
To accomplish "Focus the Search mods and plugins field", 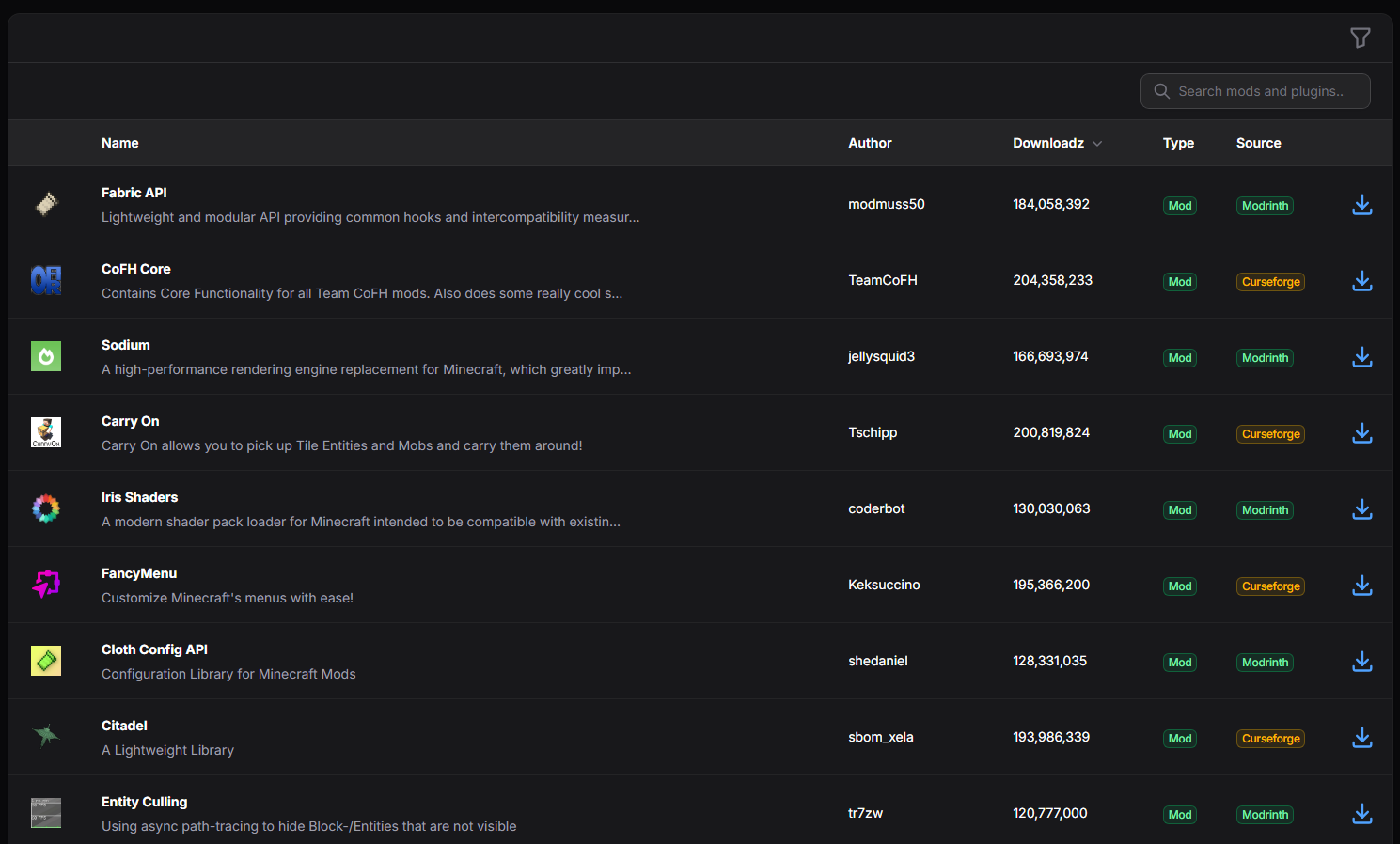I will (x=1255, y=91).
